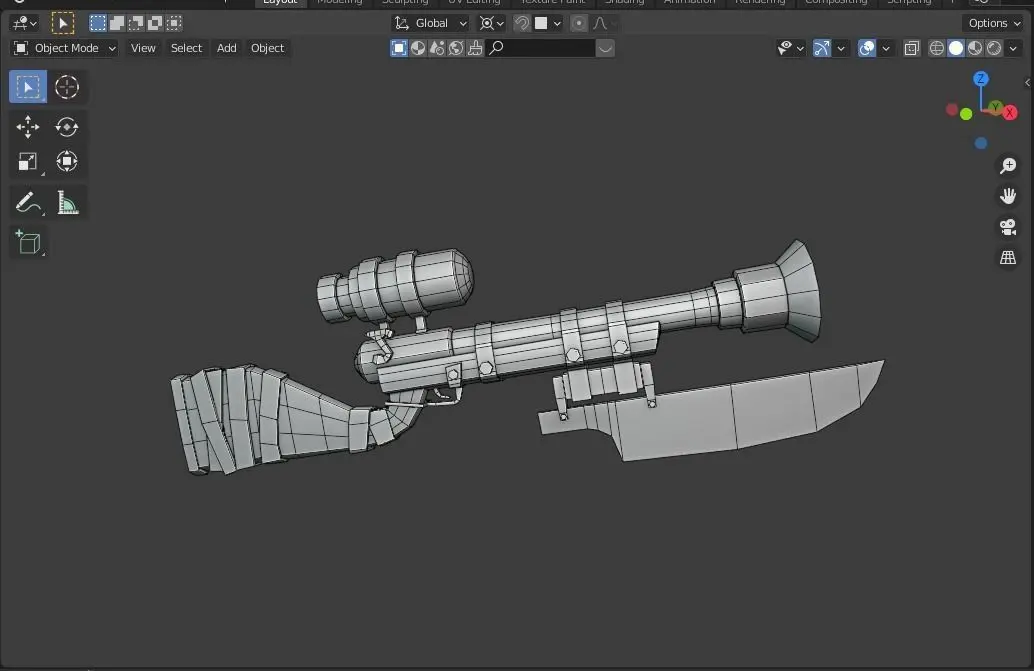Activate the 3D Cursor tool
The image size is (1034, 671).
(x=67, y=87)
